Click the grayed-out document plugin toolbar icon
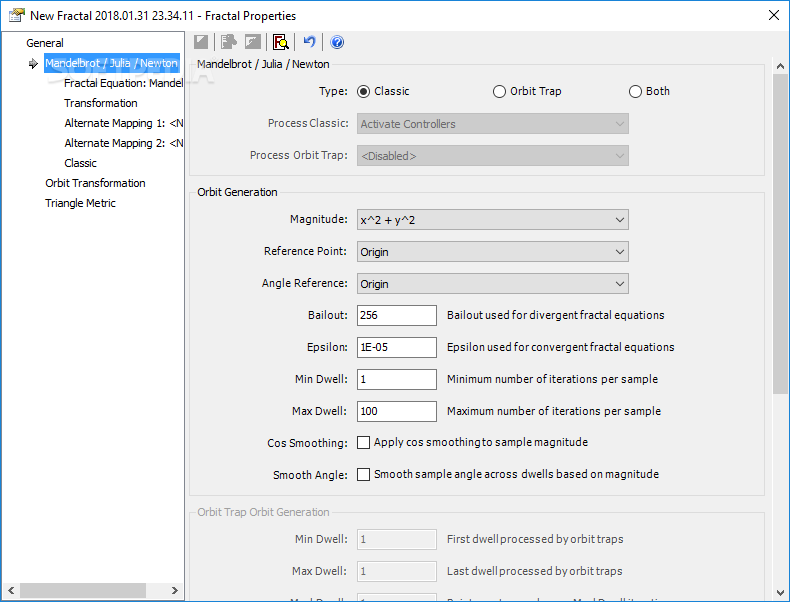790x602 pixels. [229, 42]
